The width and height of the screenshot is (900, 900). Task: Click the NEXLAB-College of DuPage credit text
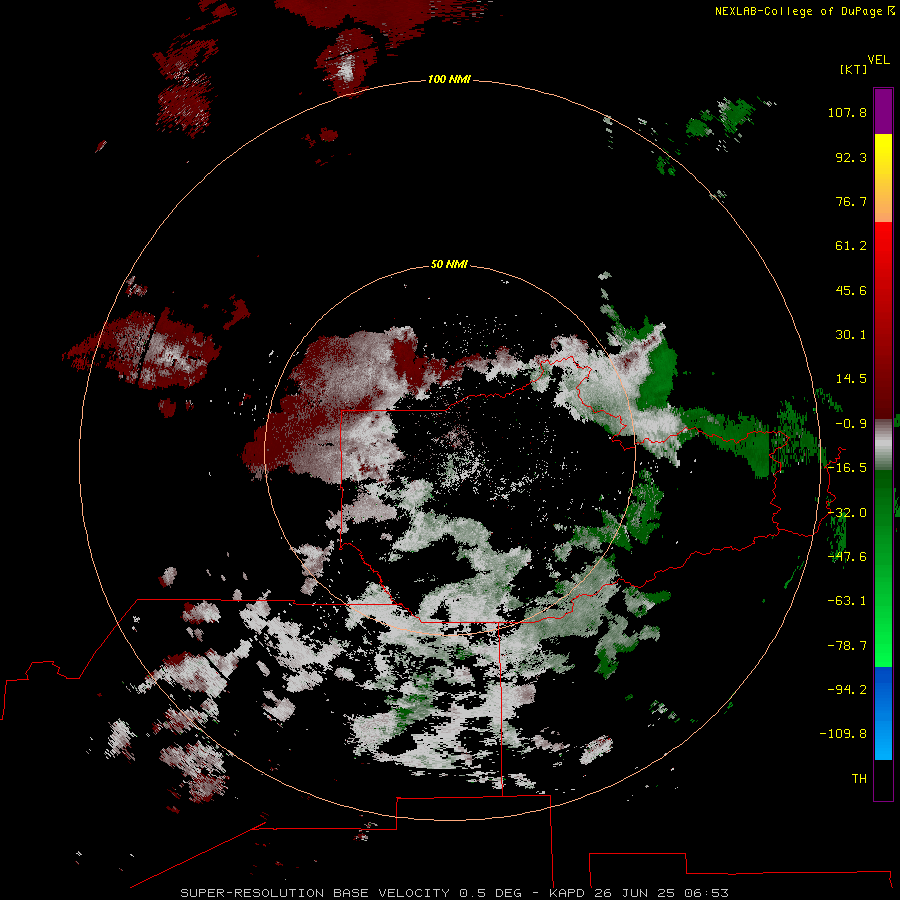pos(798,11)
